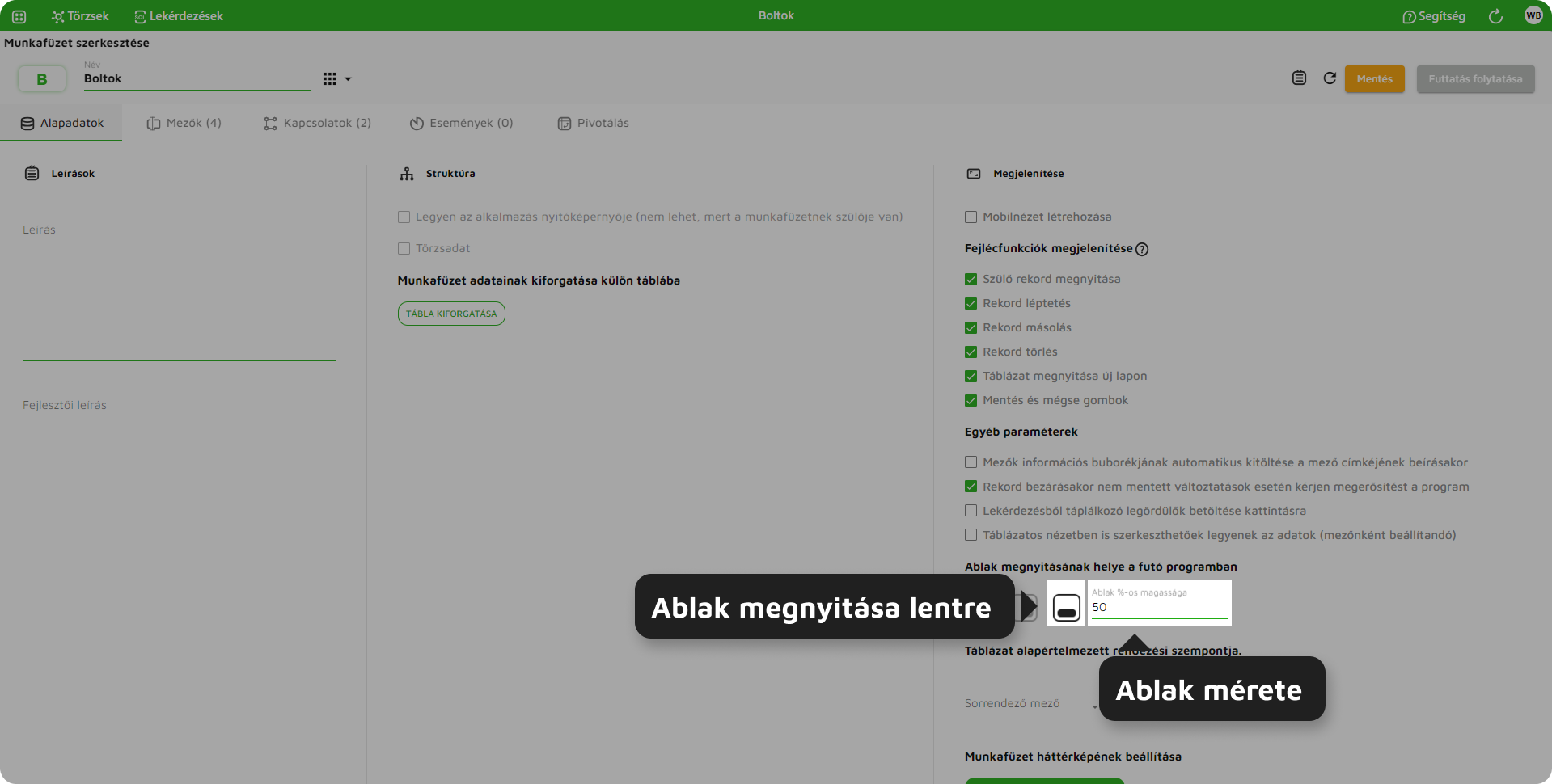Viewport: 1552px width, 784px height.
Task: Click the help icon beside Fejlécfunkciók megjelenítése
Action: (1142, 249)
